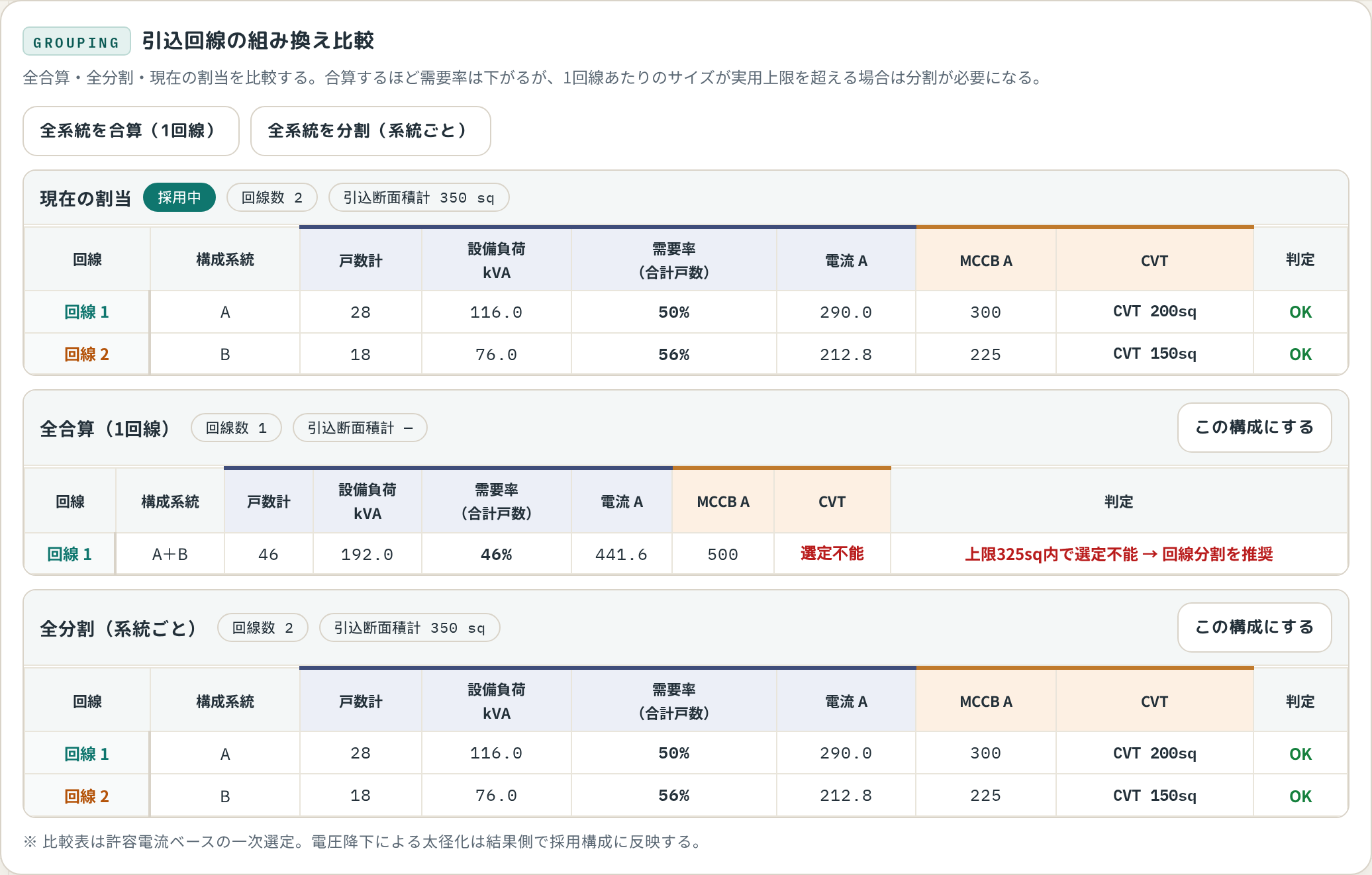The height and width of the screenshot is (875, 1372).
Task: Click the MCCB 500 cell
Action: pos(723,554)
